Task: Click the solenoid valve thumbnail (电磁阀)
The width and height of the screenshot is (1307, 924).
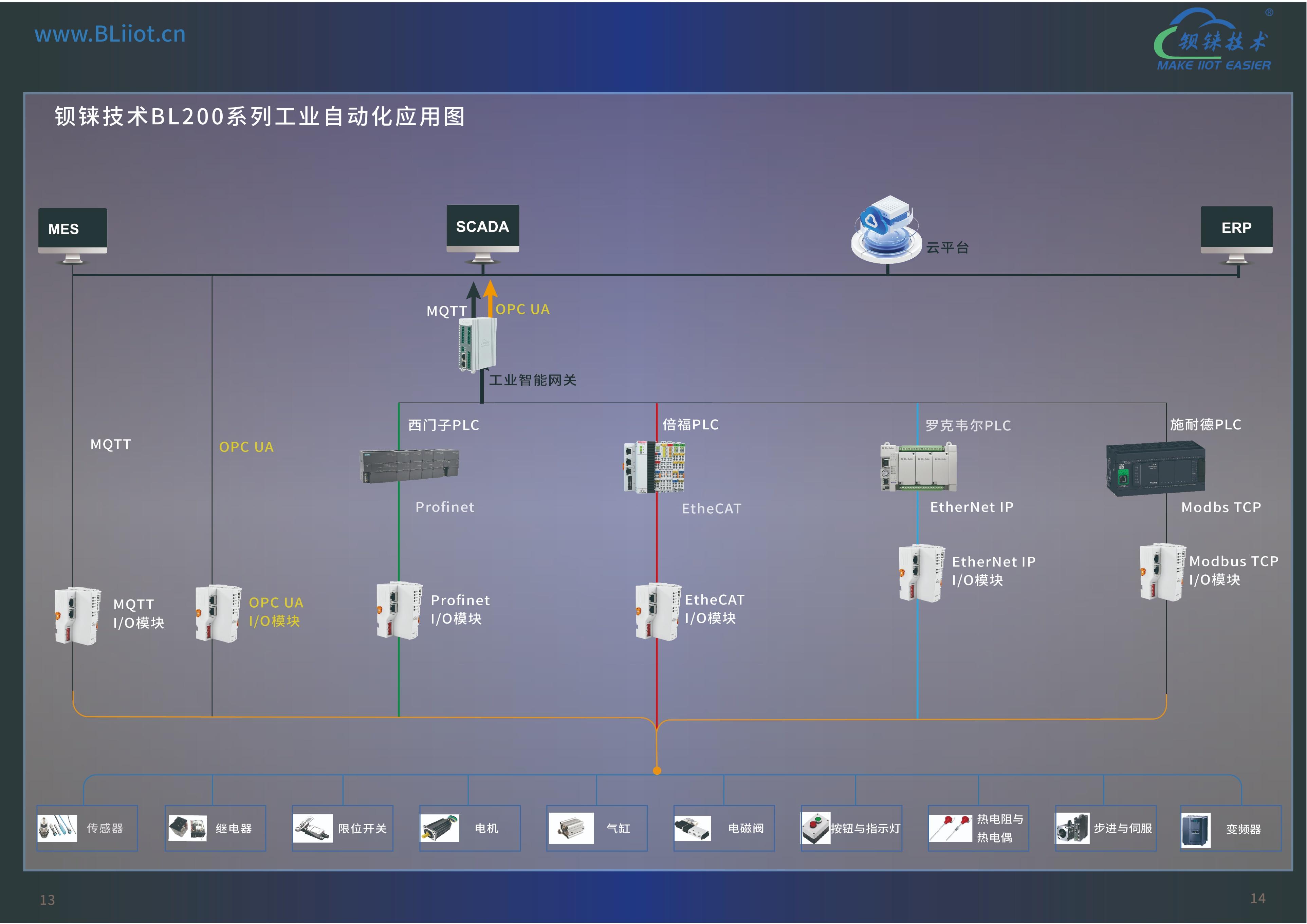Action: (x=692, y=828)
